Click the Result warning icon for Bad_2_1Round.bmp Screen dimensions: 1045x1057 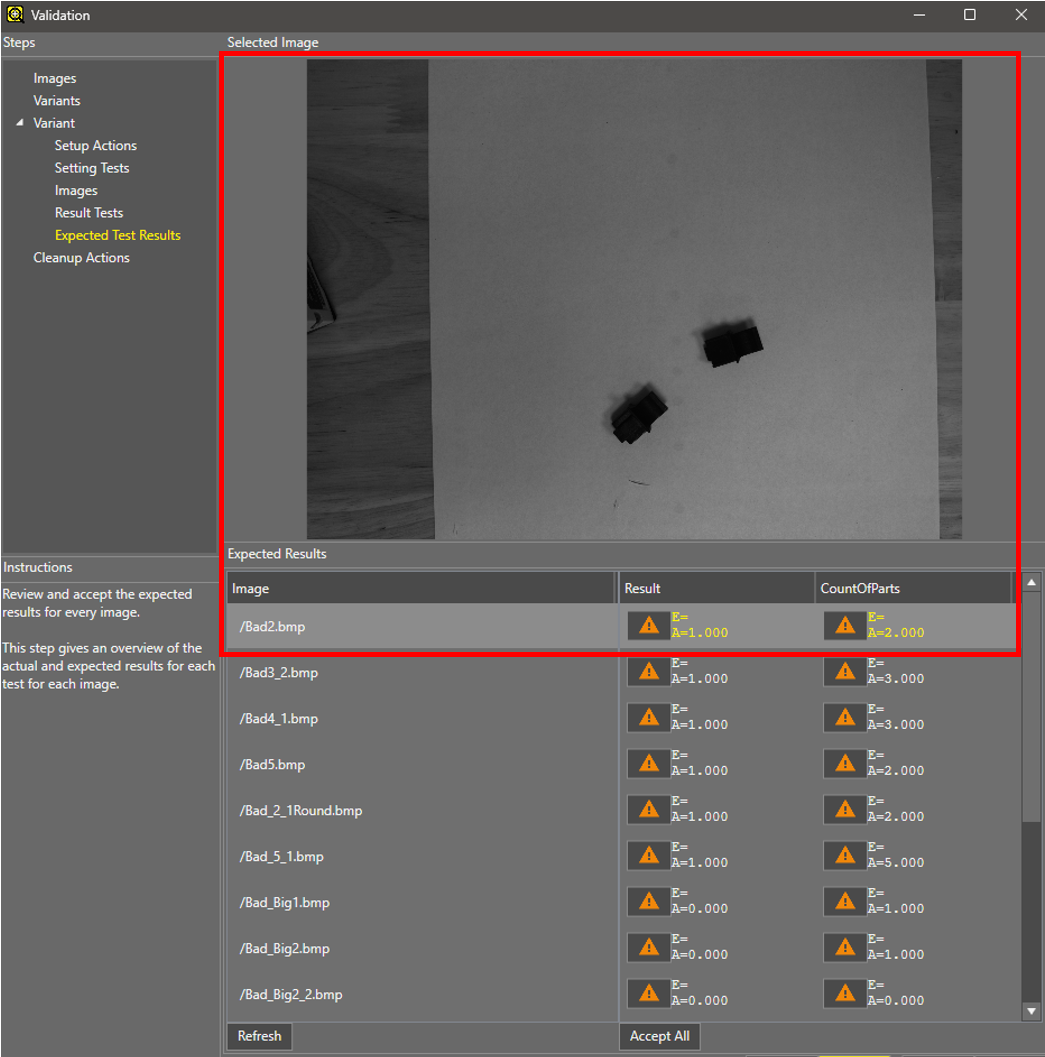649,810
